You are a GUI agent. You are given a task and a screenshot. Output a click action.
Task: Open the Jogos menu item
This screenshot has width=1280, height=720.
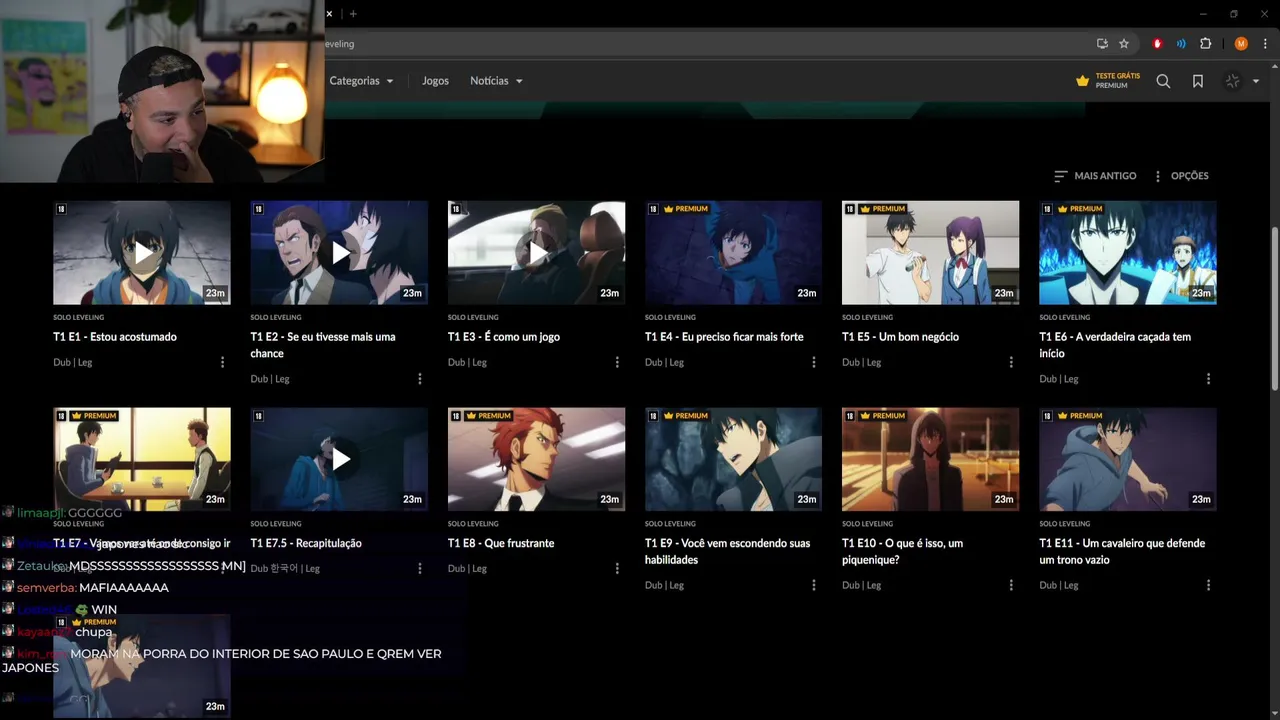point(435,81)
